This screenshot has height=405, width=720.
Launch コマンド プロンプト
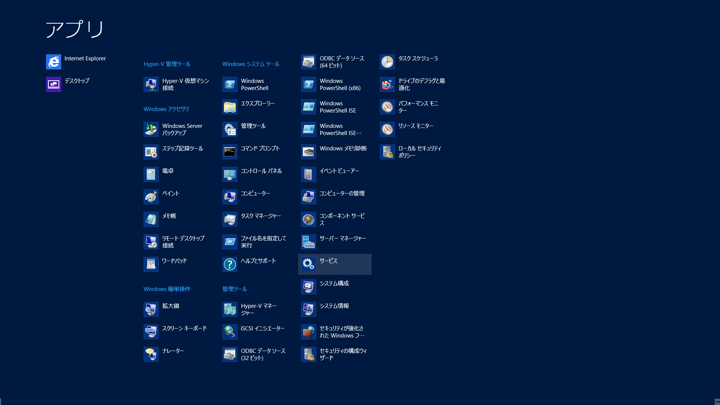click(256, 152)
